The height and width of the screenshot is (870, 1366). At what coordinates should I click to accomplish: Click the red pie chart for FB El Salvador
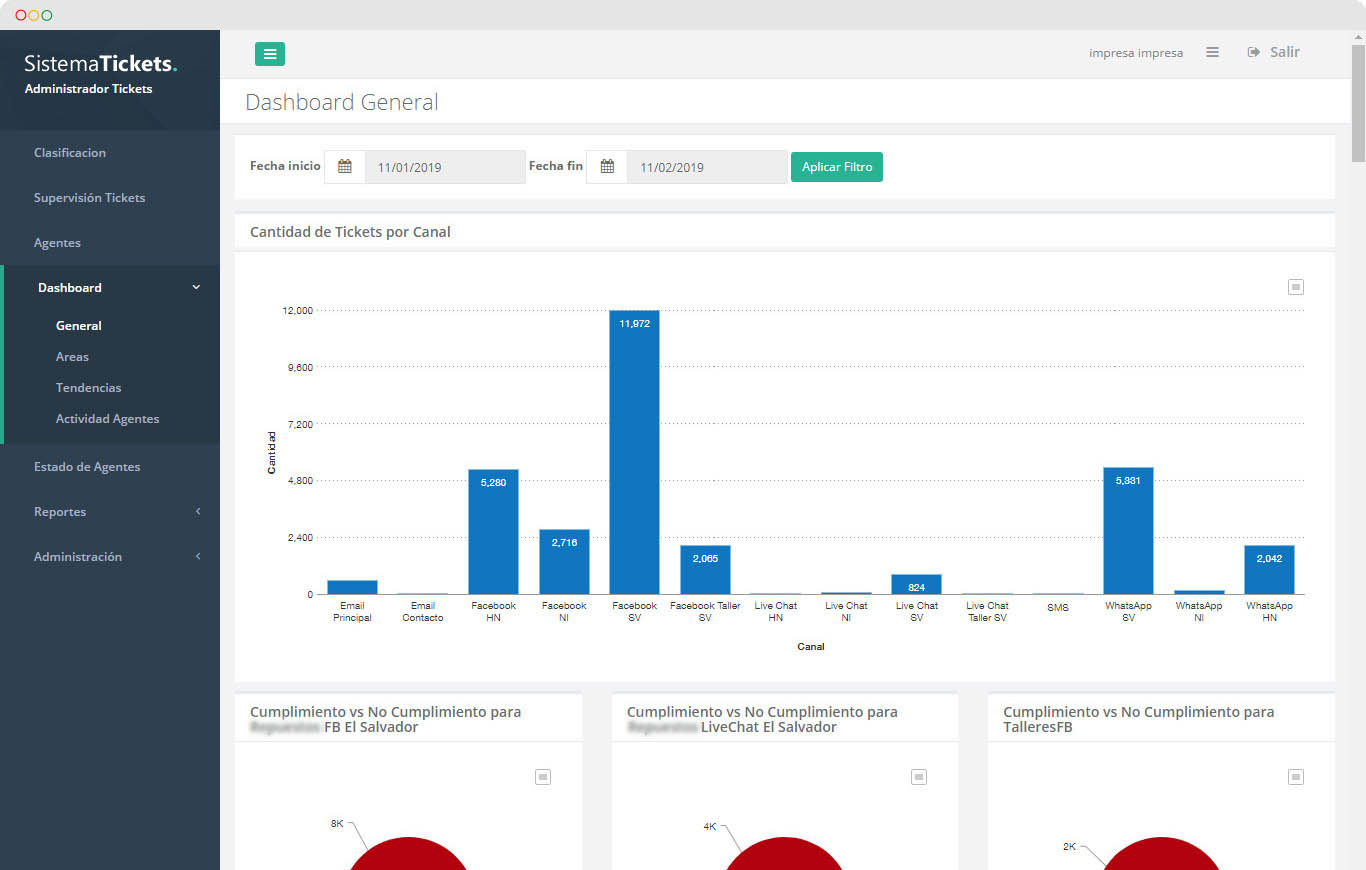pyautogui.click(x=408, y=853)
